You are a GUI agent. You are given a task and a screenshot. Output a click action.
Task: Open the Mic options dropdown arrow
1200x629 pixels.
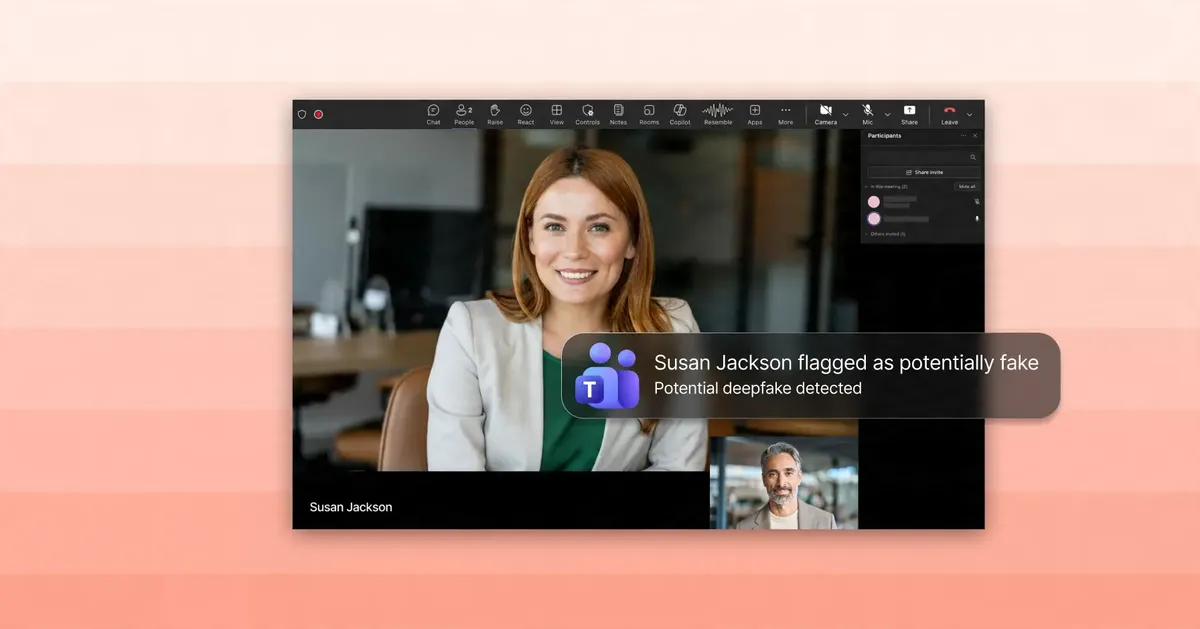[887, 115]
